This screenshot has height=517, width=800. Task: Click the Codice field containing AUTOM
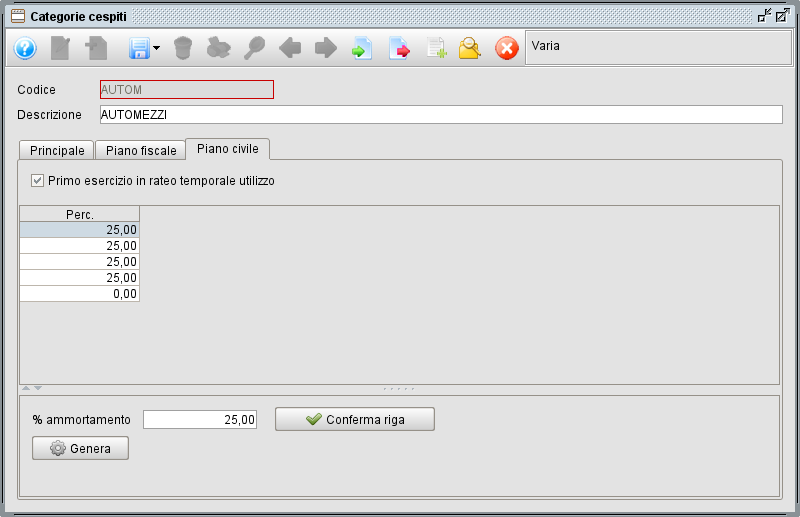click(x=187, y=90)
